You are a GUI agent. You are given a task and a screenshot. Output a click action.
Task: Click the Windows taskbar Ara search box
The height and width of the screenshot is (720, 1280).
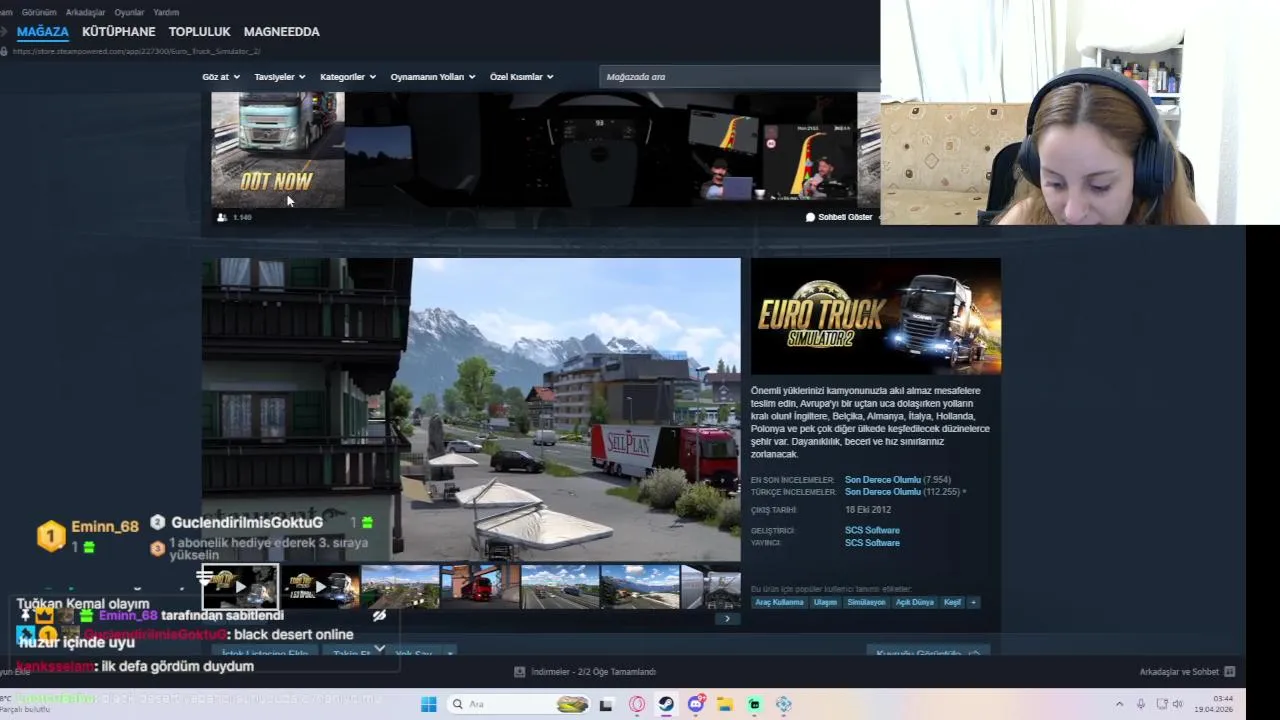519,704
